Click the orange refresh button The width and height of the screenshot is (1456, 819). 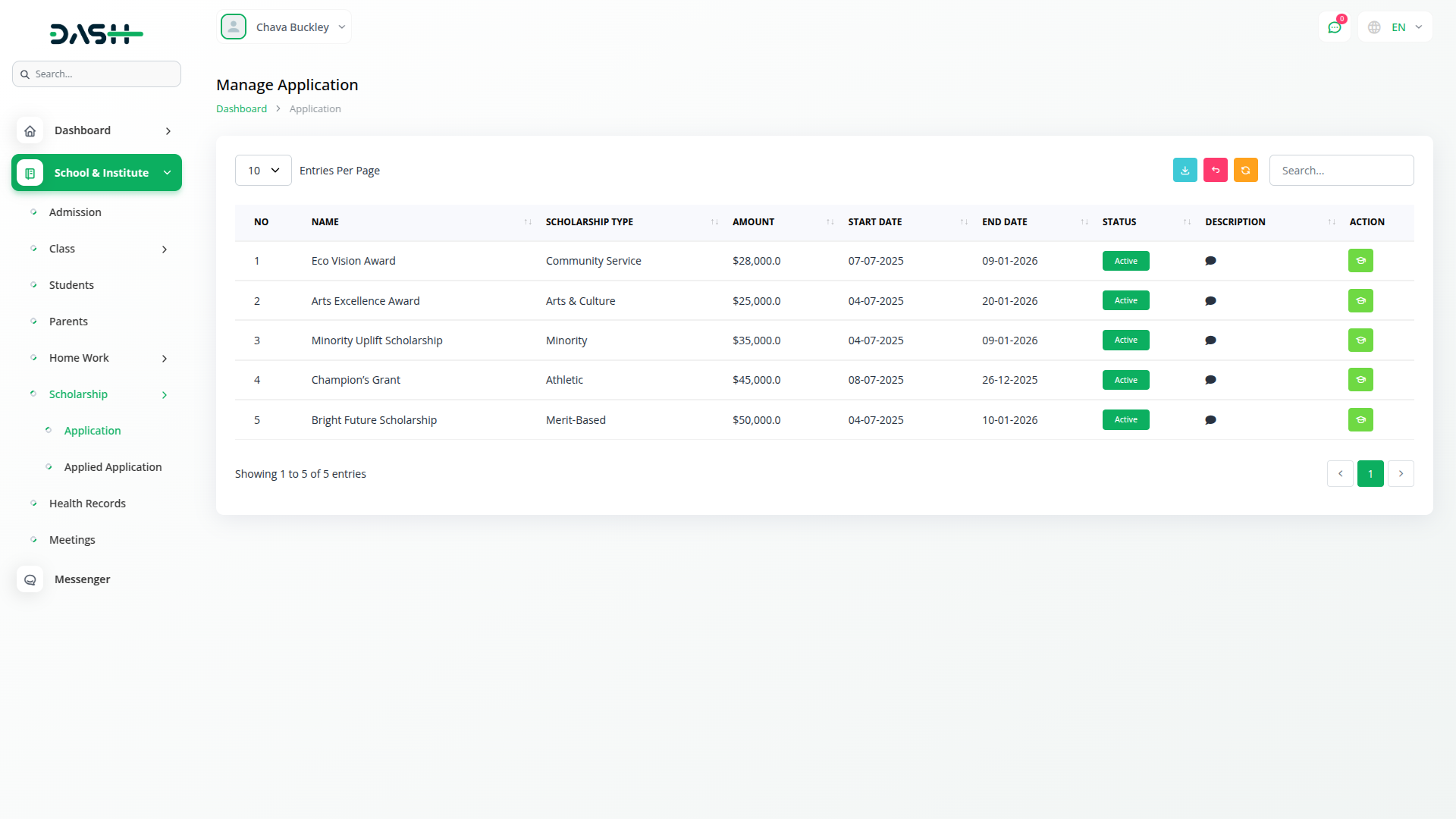tap(1245, 171)
